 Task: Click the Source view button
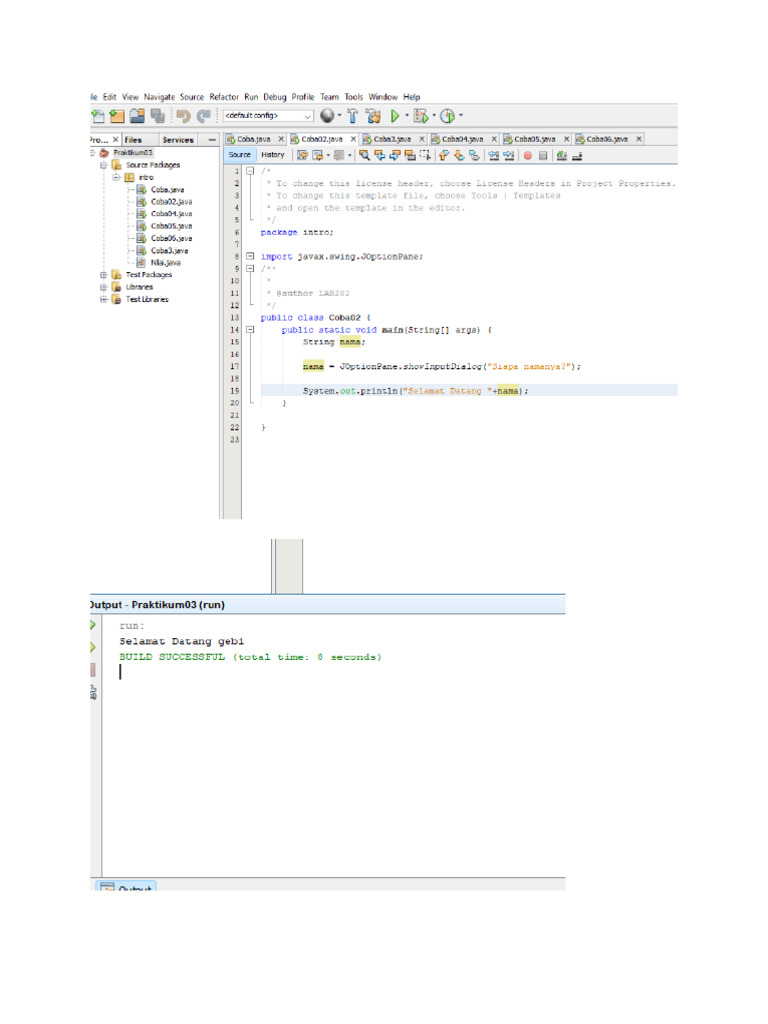click(240, 155)
